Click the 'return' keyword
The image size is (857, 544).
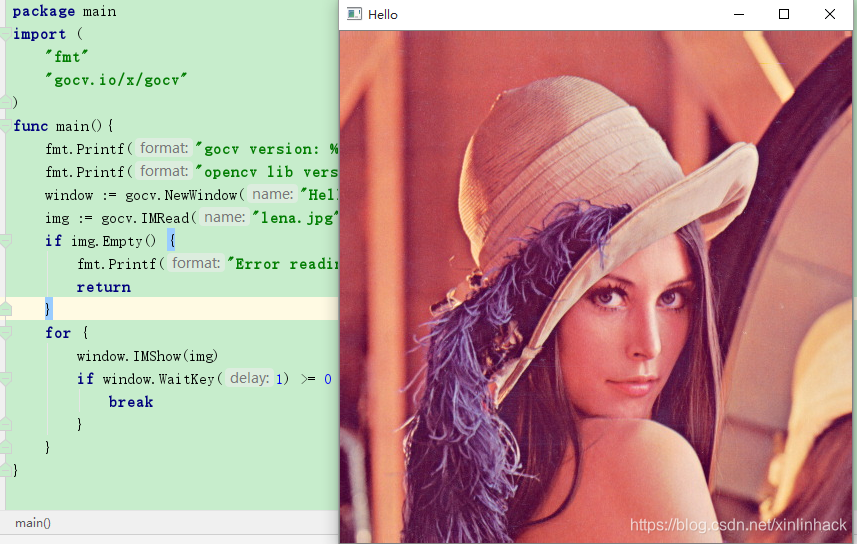coord(104,287)
